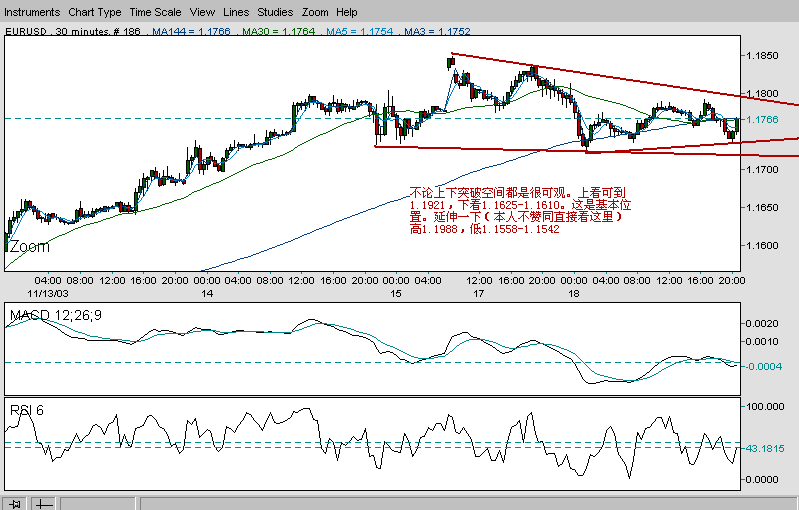This screenshot has height=510, width=799.
Task: Click the date label 15 on time axis
Action: [396, 293]
